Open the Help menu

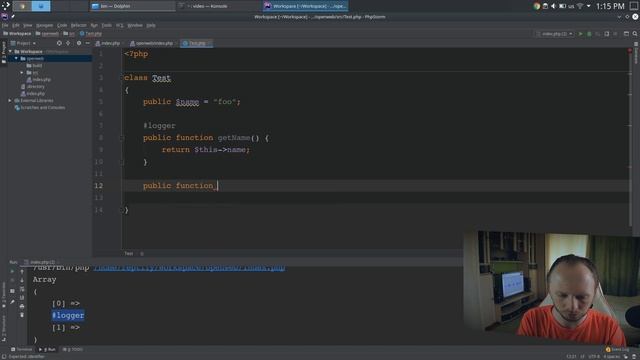coord(151,25)
